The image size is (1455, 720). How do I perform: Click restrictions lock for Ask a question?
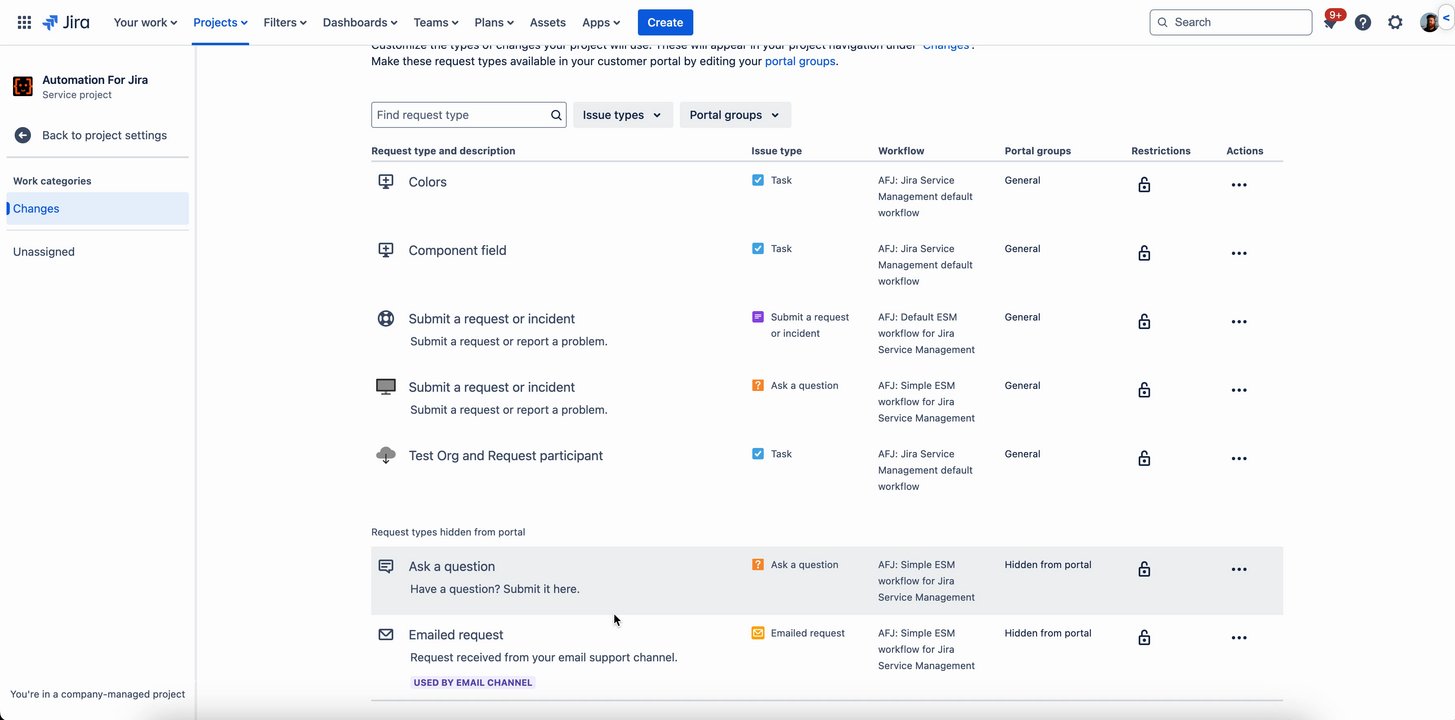click(1144, 569)
